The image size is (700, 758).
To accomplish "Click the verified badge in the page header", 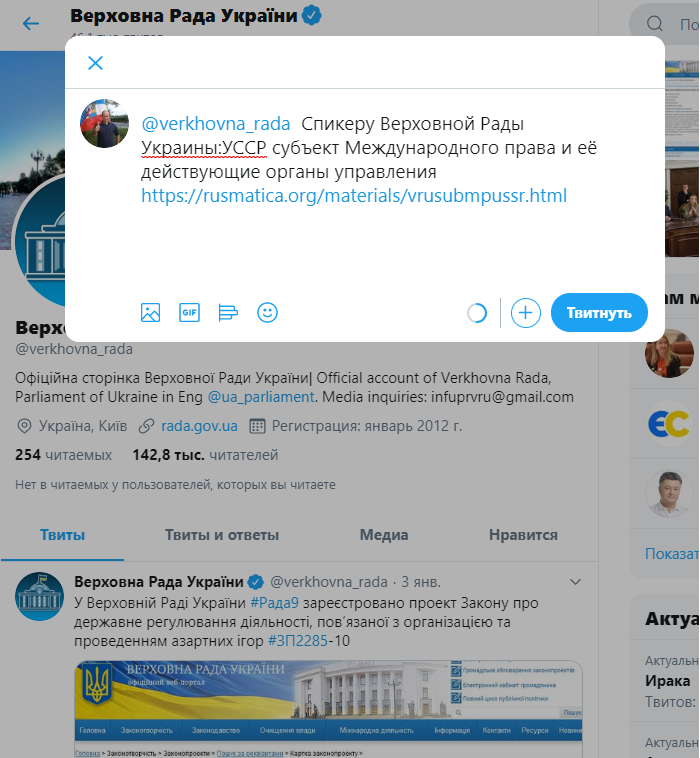I will coord(312,15).
